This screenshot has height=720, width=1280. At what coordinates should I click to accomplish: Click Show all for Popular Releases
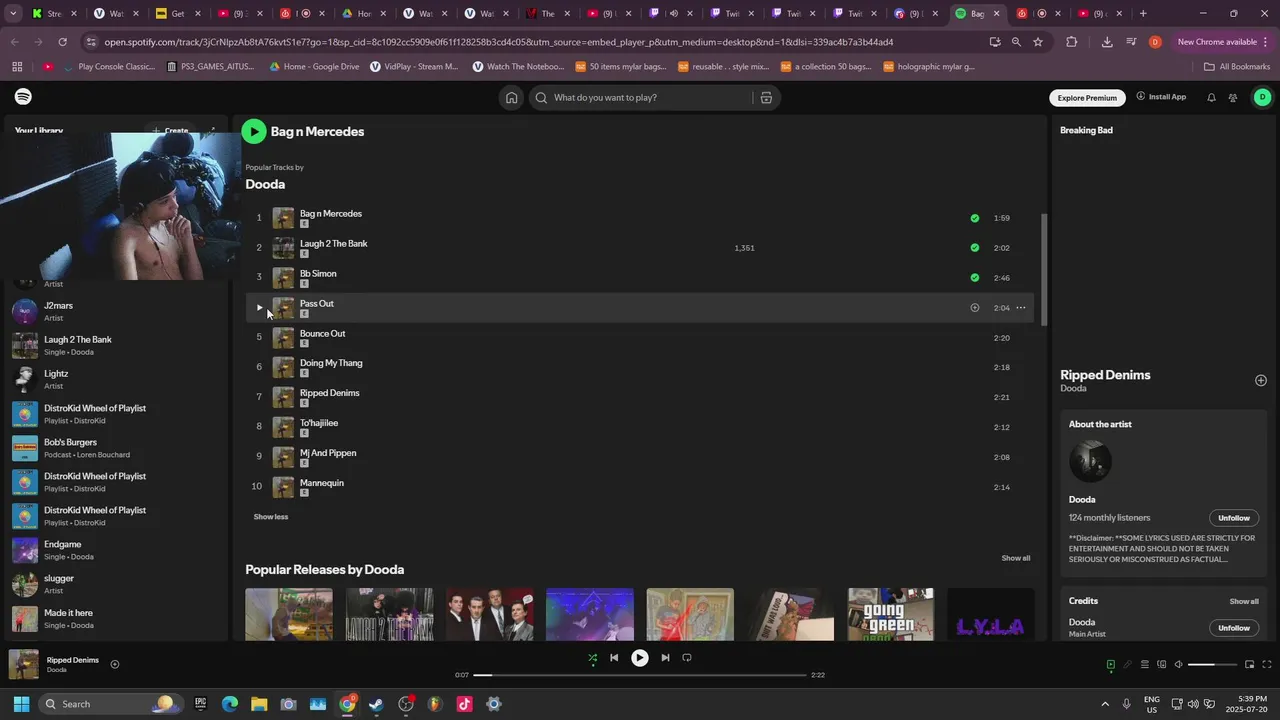point(1016,558)
